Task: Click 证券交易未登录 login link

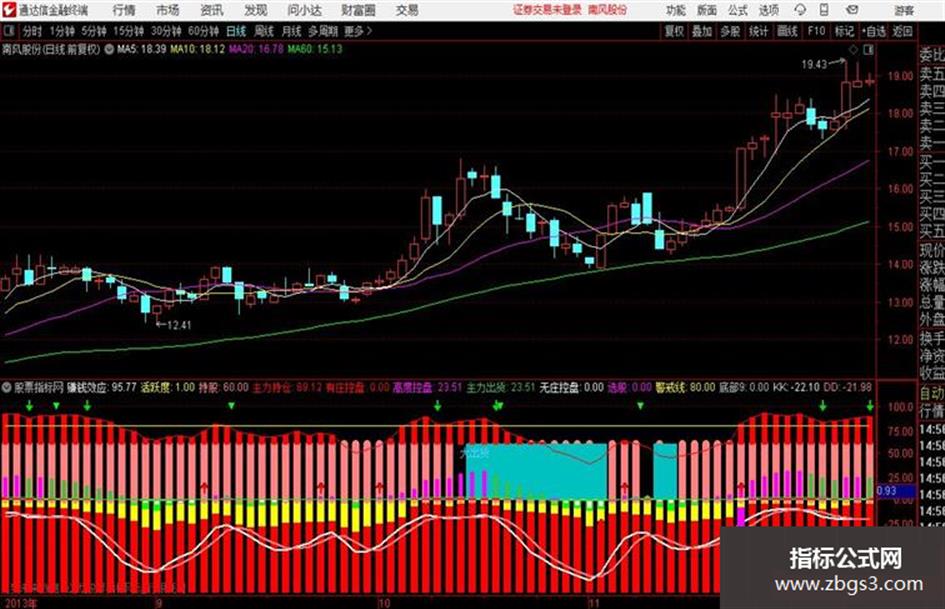Action: click(548, 10)
